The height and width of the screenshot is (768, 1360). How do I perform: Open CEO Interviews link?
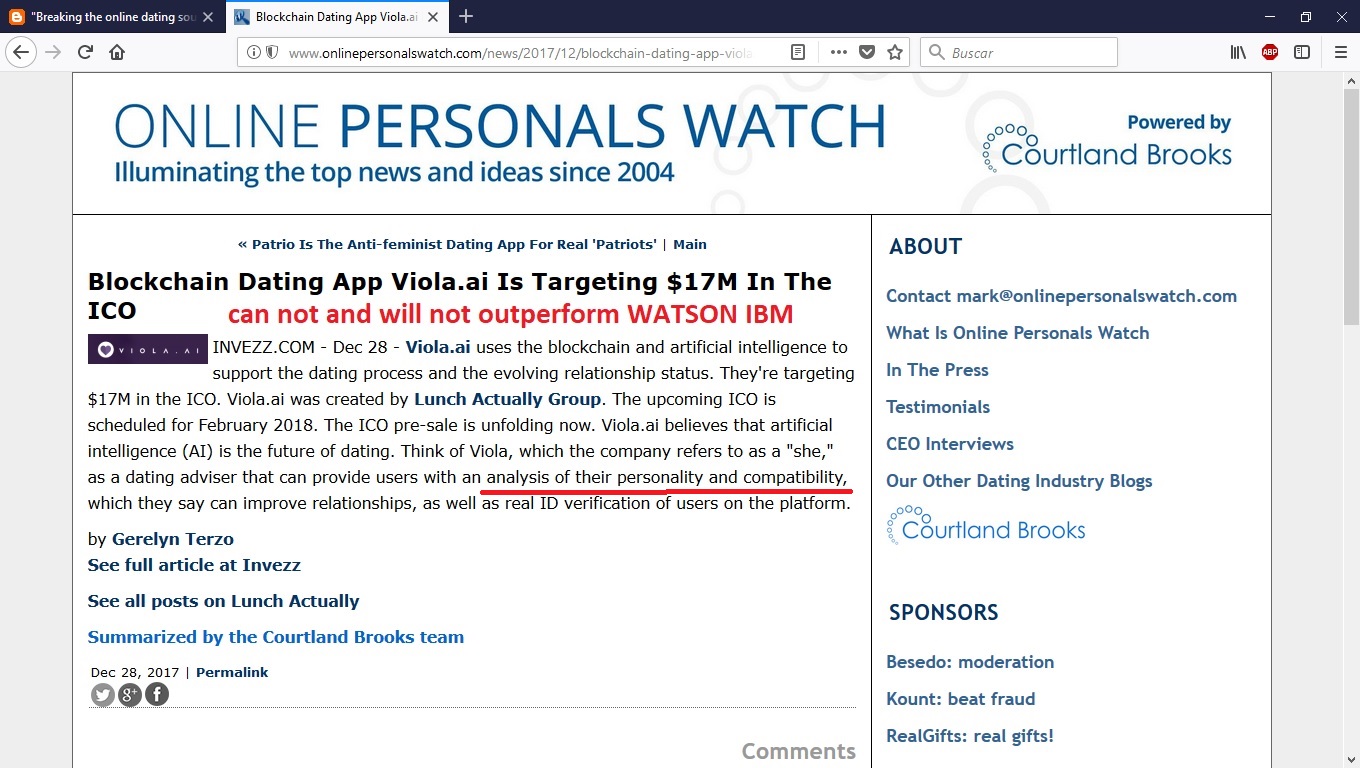(950, 444)
